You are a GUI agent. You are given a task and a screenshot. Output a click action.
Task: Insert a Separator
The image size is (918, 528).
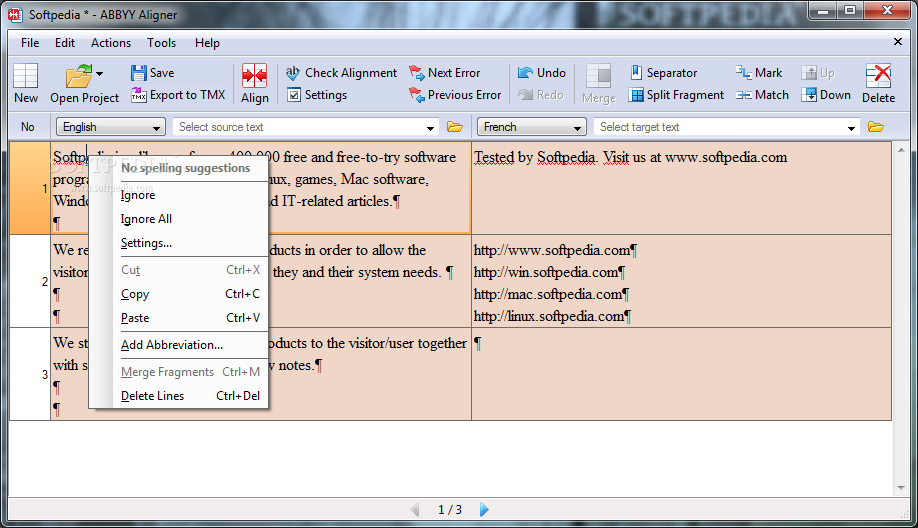click(x=663, y=73)
